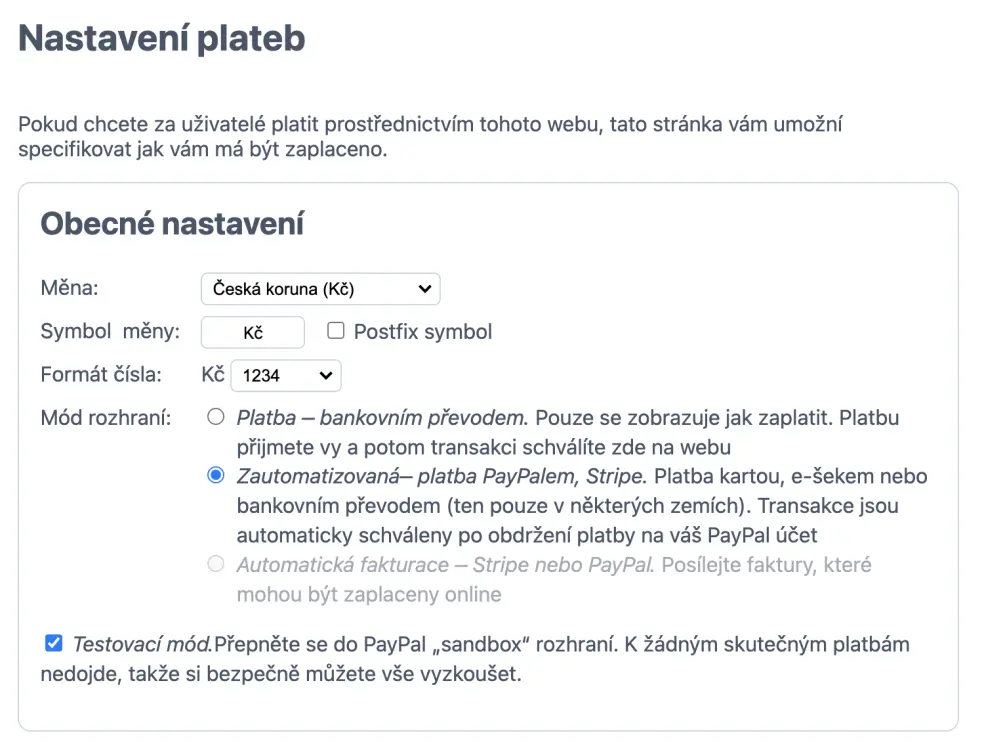Enable the Postfix symbol checkbox
Viewport: 984px width, 750px height.
pos(335,331)
